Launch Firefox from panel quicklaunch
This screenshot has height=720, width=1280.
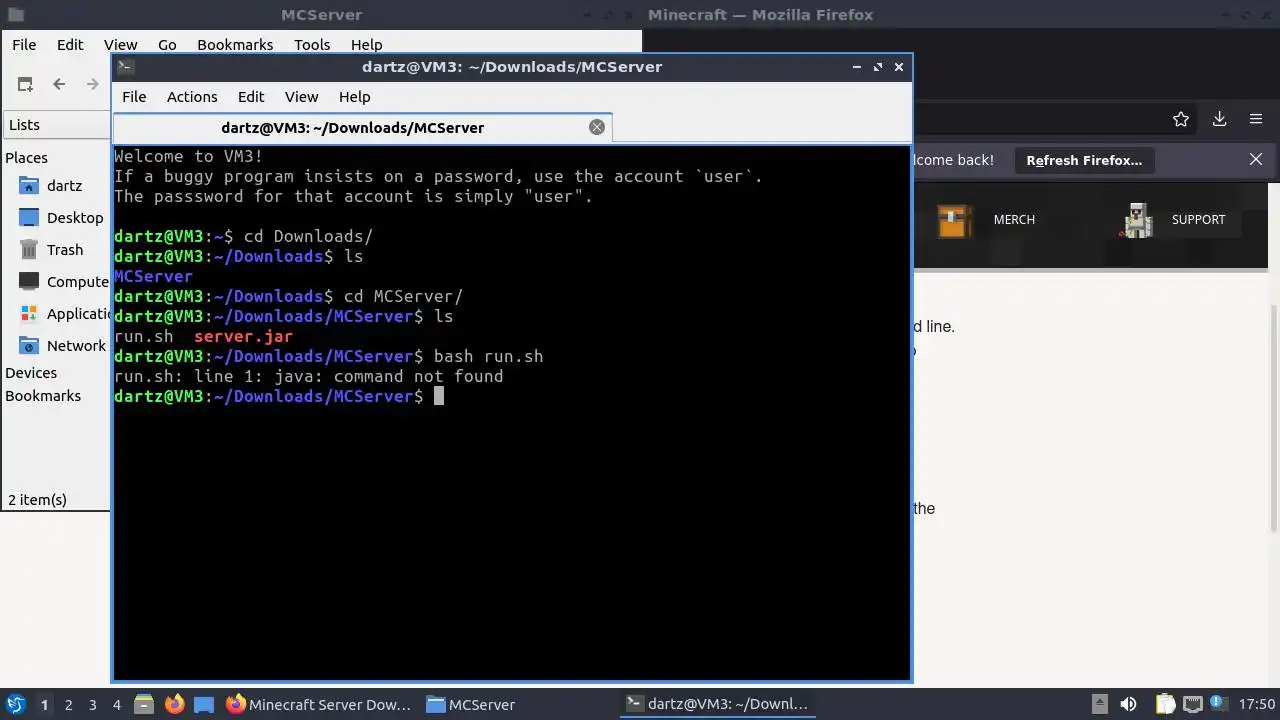[174, 704]
